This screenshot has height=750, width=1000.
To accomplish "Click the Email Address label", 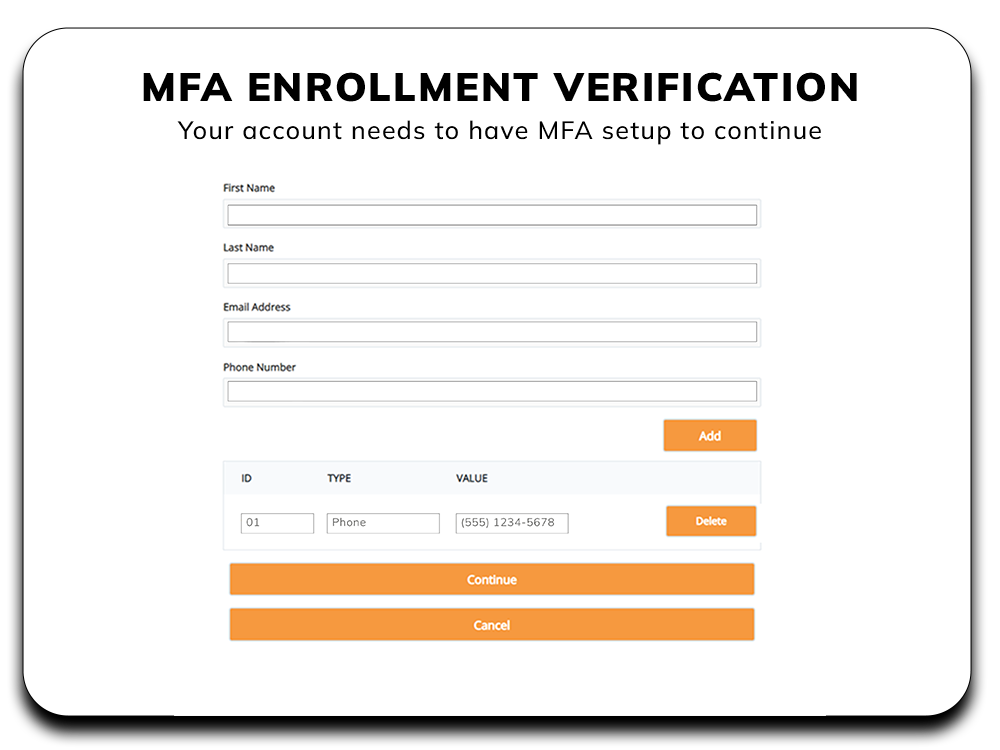I will point(256,307).
